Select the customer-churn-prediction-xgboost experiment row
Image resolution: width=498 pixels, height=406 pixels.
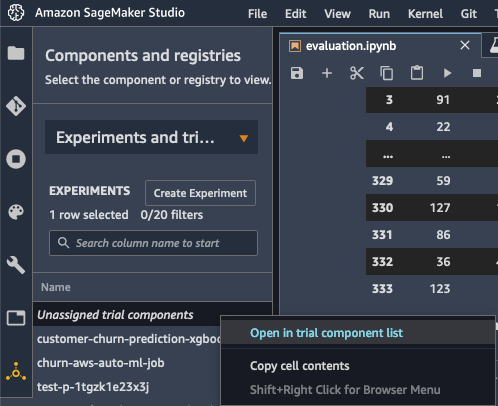127,339
